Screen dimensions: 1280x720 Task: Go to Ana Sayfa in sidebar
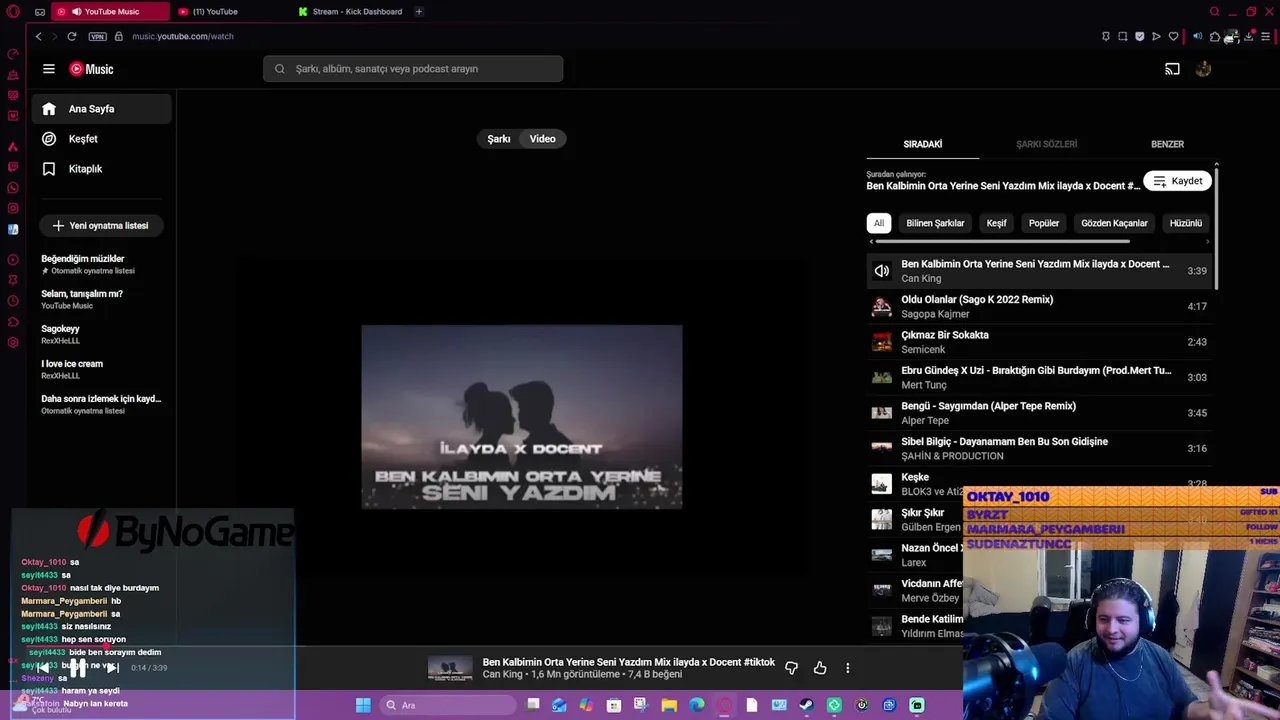101,109
